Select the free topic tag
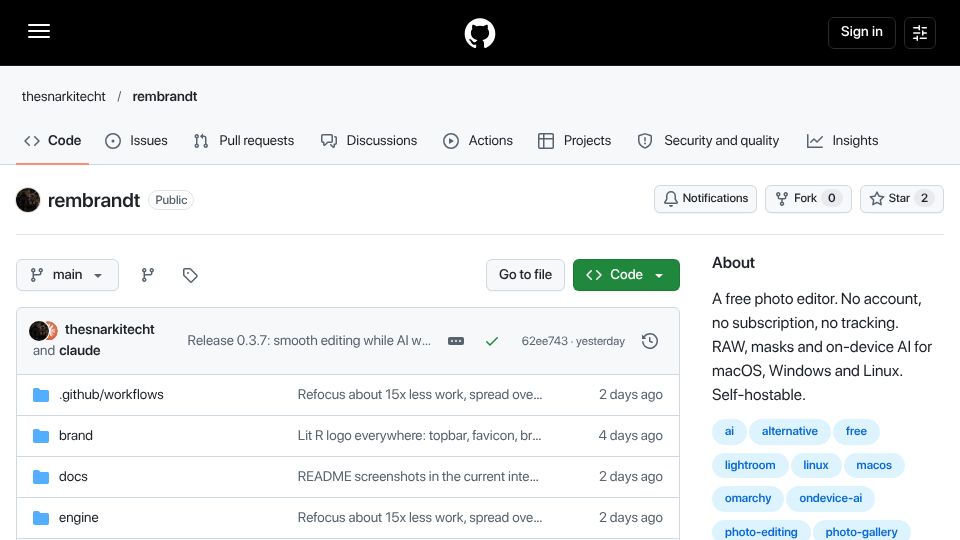Viewport: 960px width, 540px height. (856, 432)
